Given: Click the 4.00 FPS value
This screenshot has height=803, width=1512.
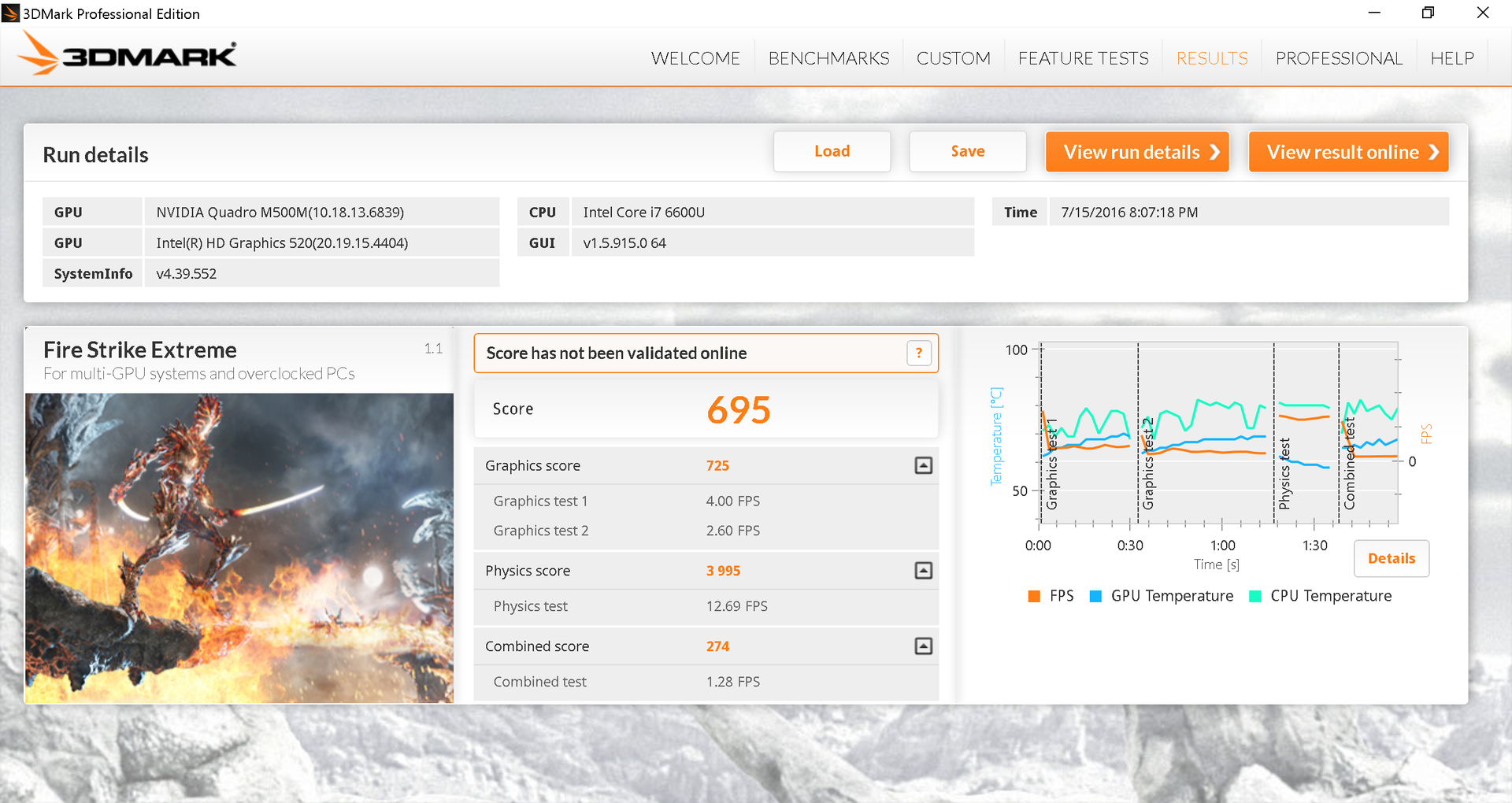Looking at the screenshot, I should point(732,501).
